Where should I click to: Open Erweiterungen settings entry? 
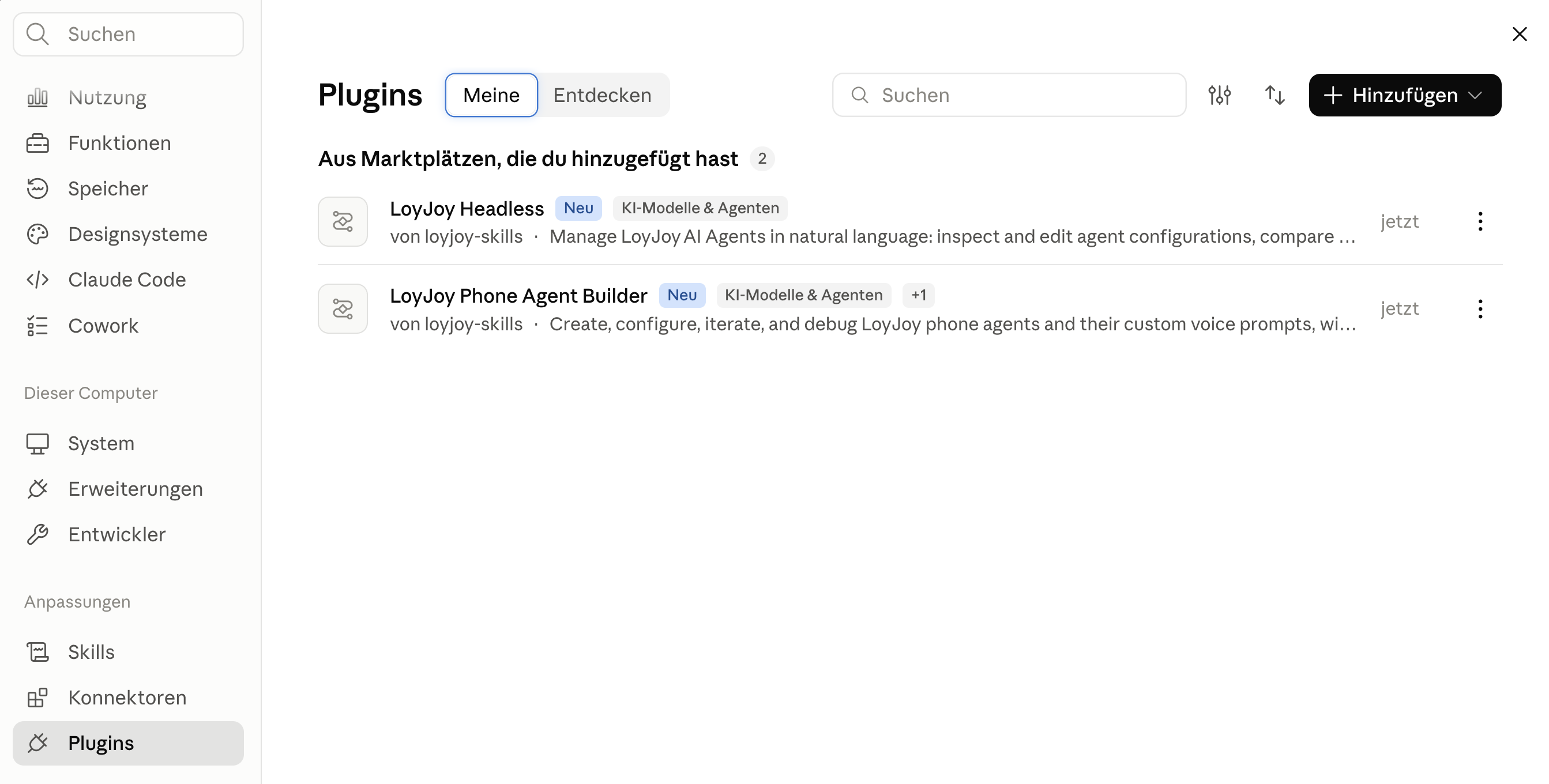pos(128,489)
